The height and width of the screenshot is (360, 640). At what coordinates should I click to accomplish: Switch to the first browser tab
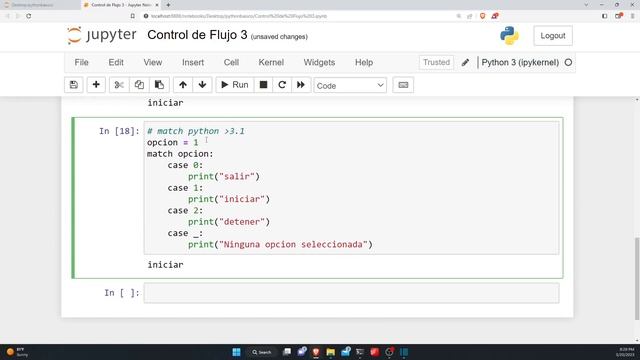39,5
